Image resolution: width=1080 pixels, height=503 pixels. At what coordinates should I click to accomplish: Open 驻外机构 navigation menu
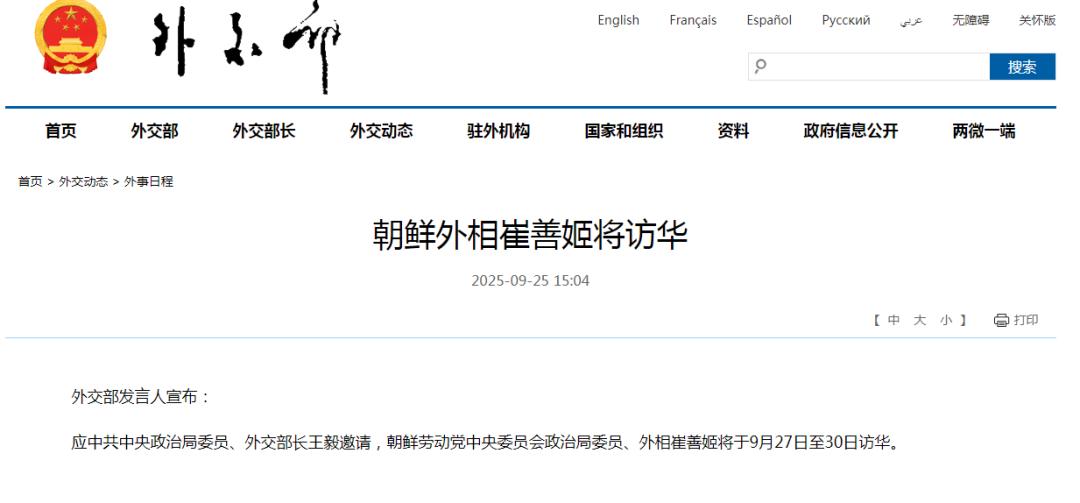tap(498, 131)
